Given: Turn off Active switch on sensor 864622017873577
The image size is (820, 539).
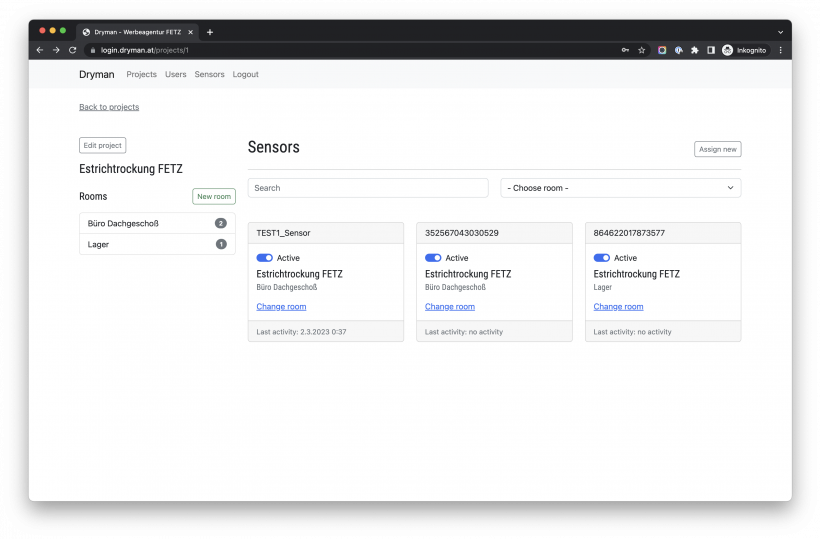Looking at the screenshot, I should pyautogui.click(x=602, y=258).
